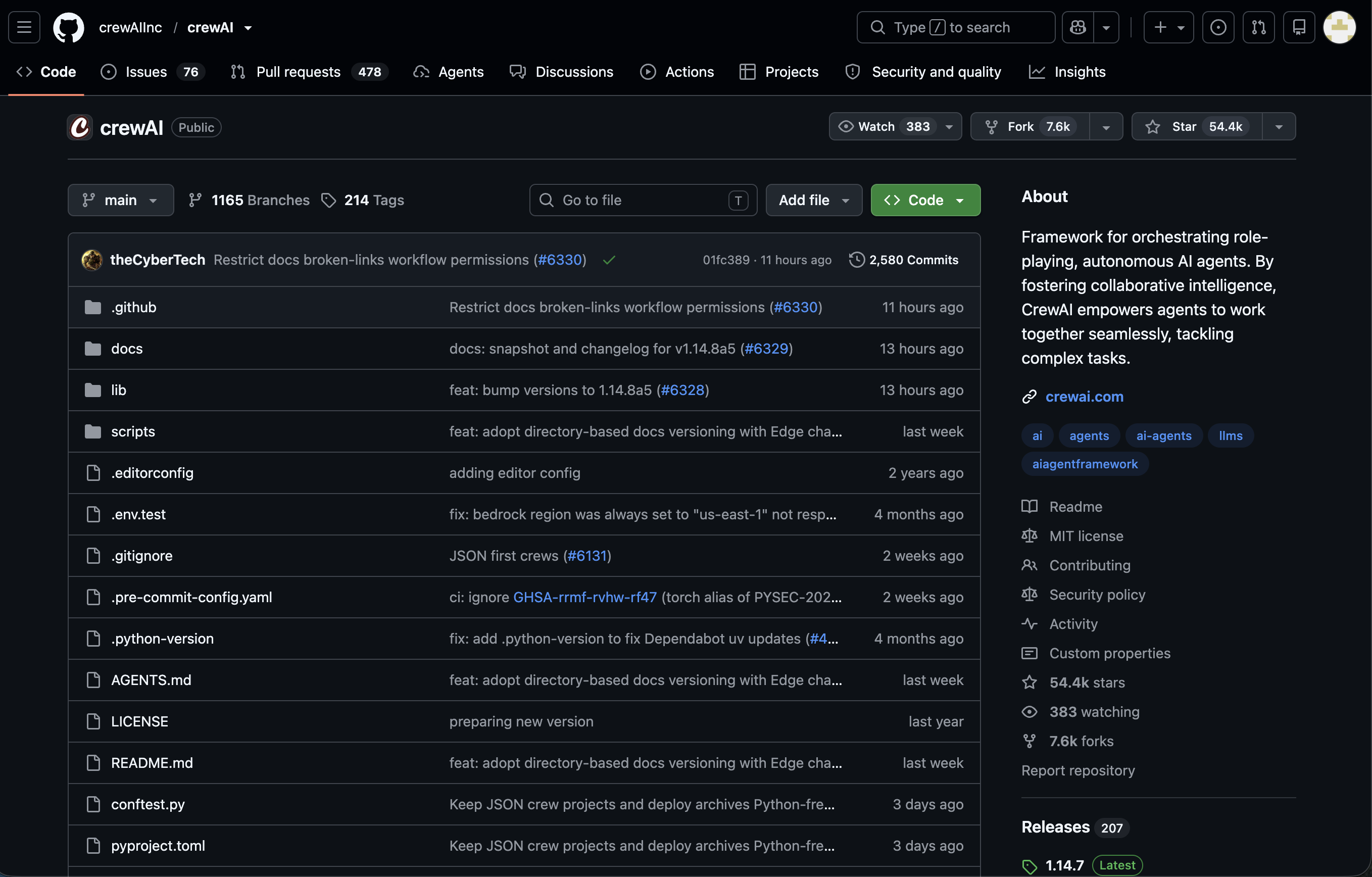Screen dimensions: 1372x877
Task: Open the Add file dropdown
Action: (x=814, y=200)
